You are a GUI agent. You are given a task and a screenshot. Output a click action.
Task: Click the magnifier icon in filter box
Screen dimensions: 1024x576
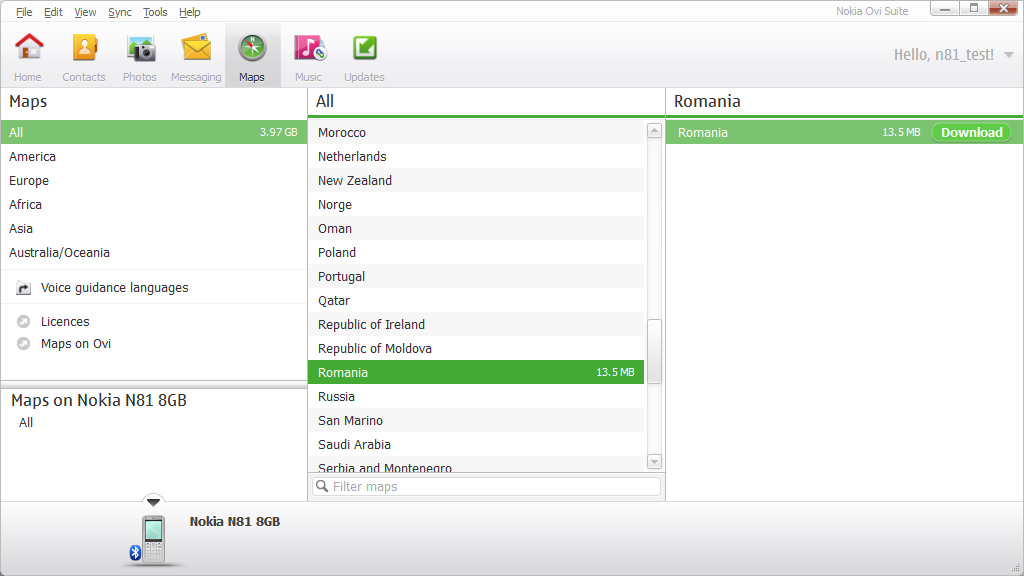(x=322, y=487)
